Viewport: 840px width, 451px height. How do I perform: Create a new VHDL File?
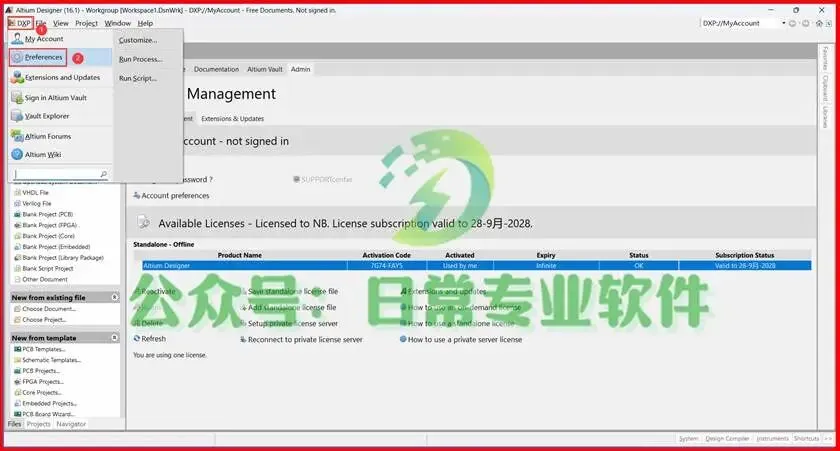coord(35,193)
